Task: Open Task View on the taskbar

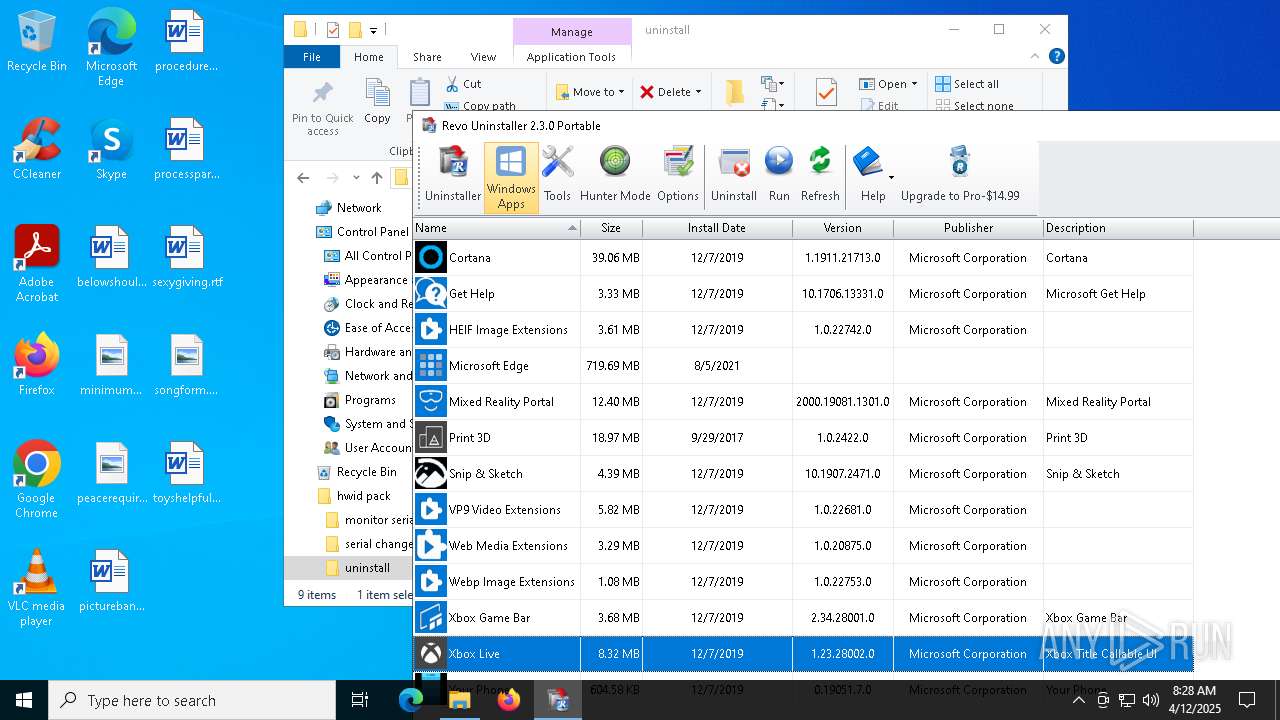Action: coord(360,700)
